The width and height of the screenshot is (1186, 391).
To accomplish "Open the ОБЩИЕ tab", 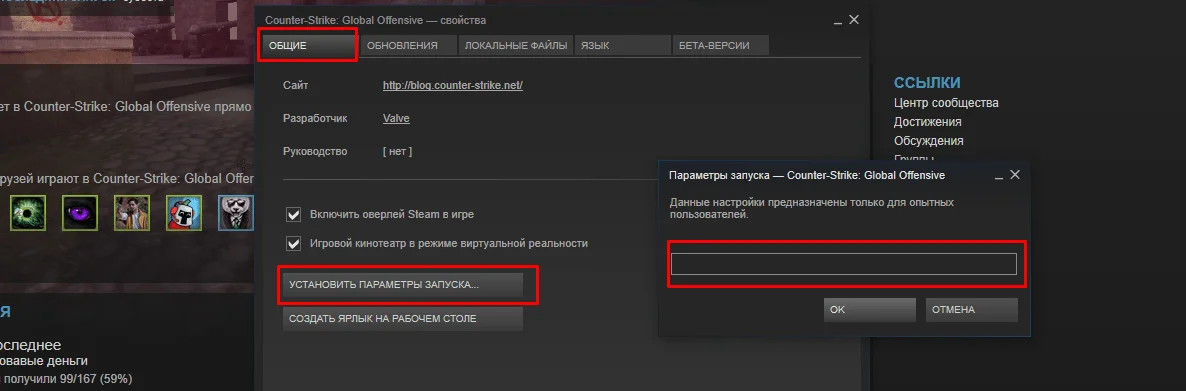I will click(308, 45).
